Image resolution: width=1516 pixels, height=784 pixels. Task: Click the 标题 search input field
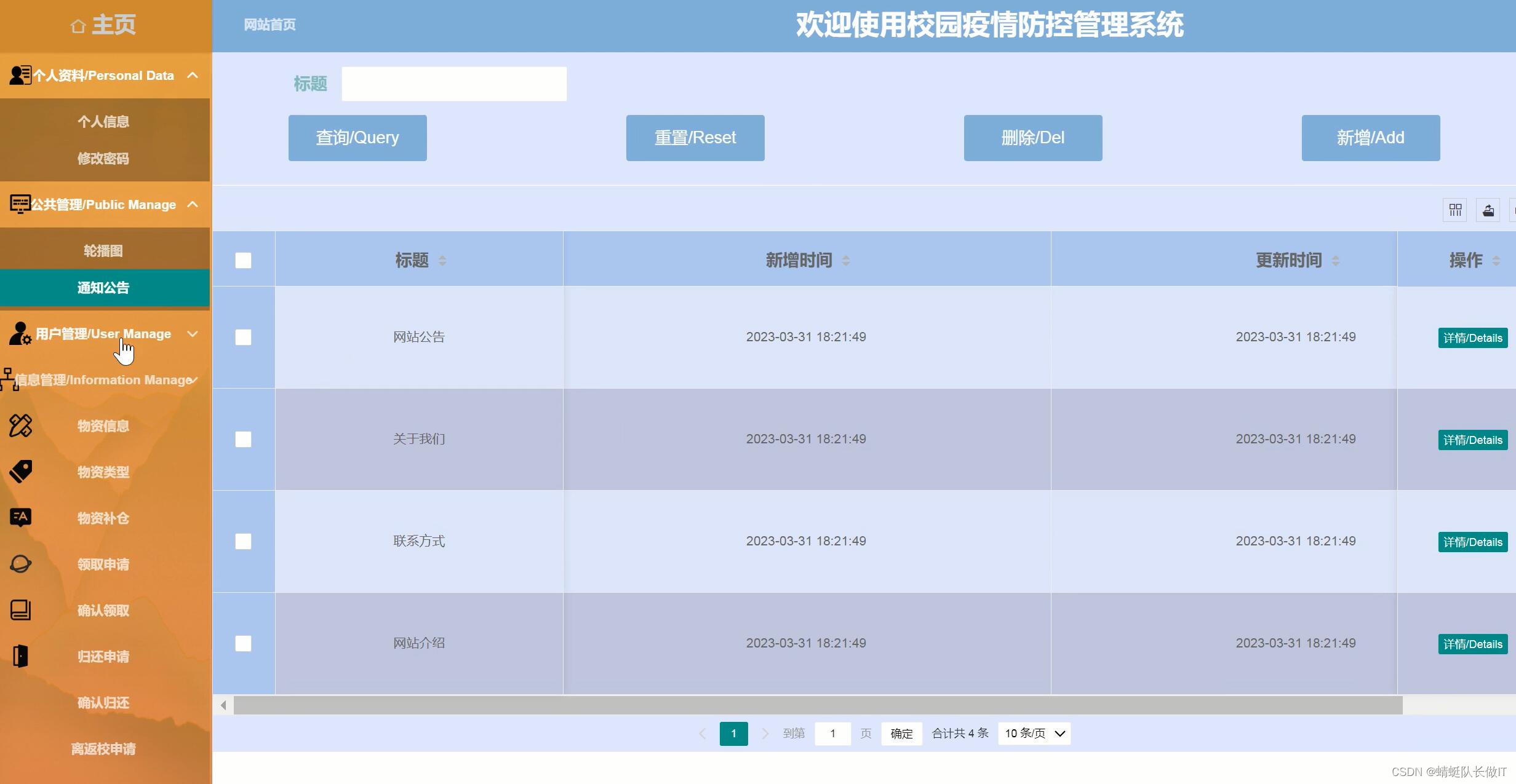coord(454,84)
